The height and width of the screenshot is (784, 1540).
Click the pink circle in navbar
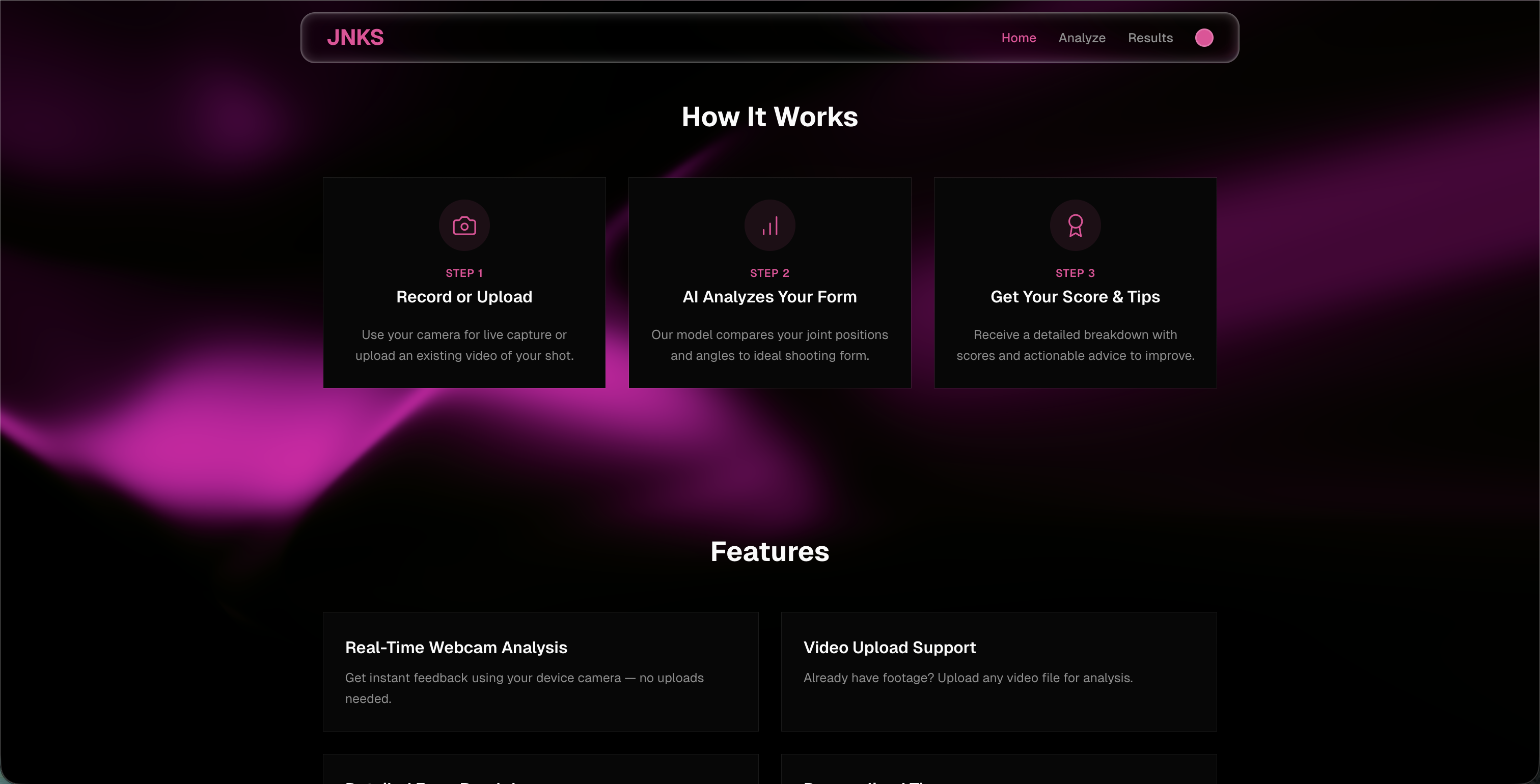[1203, 38]
